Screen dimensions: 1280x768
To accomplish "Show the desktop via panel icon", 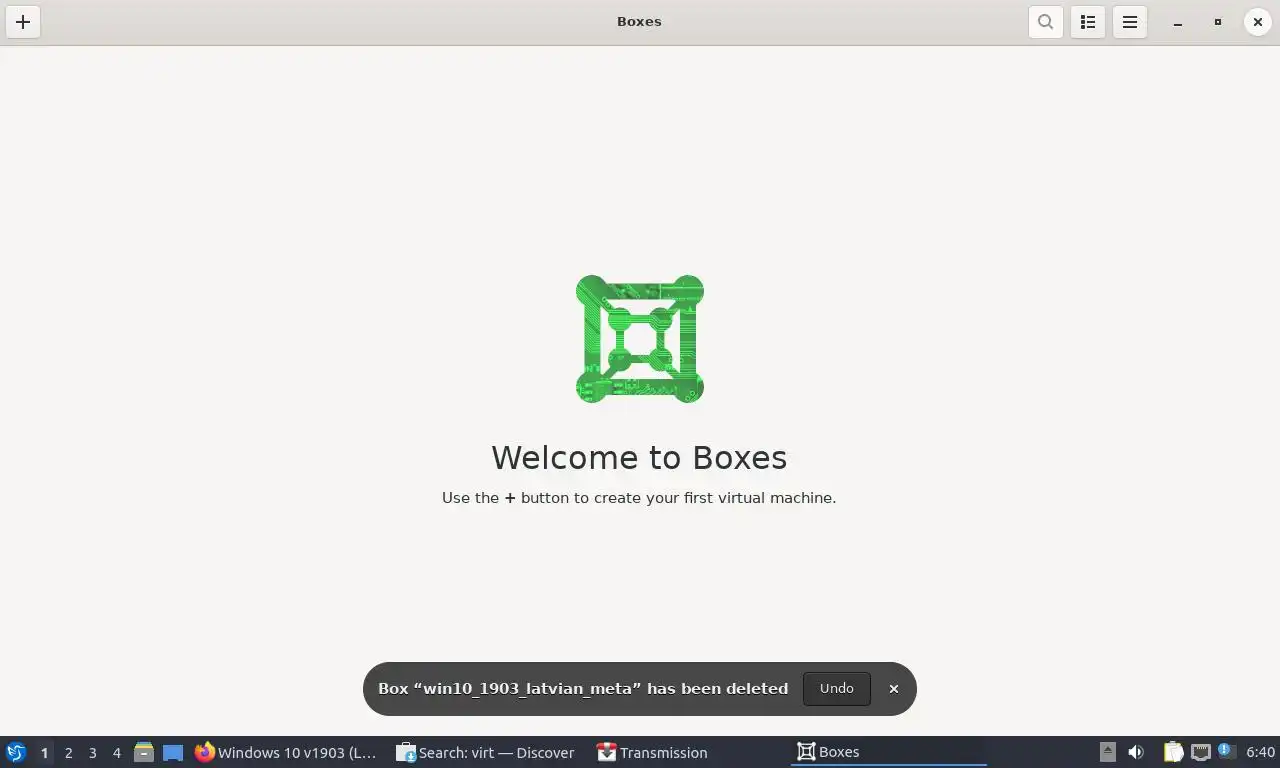I will tap(173, 752).
